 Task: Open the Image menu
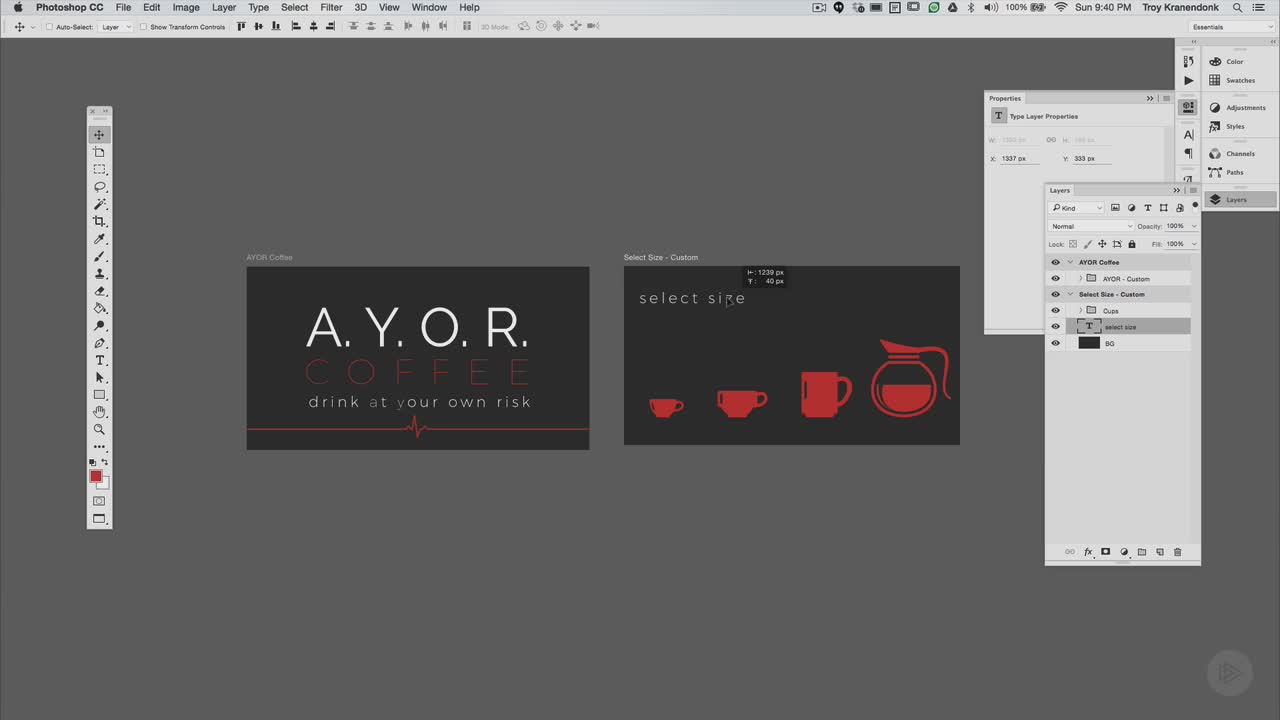(x=186, y=7)
